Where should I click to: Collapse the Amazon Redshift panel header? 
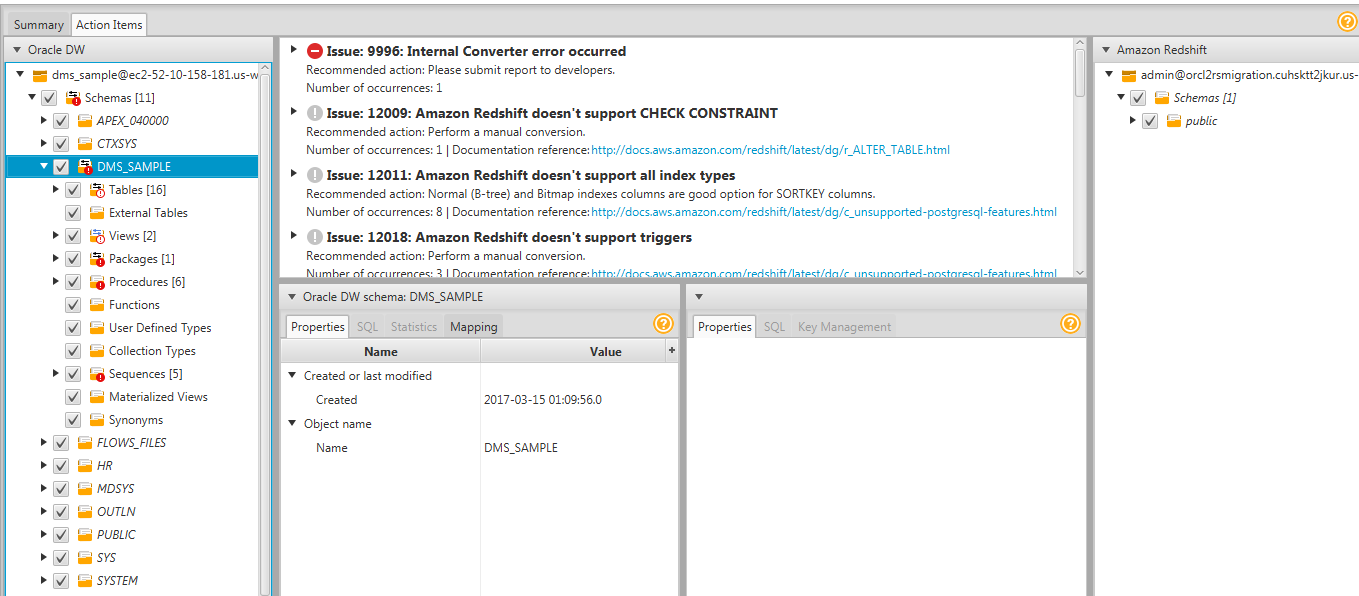pos(1106,50)
